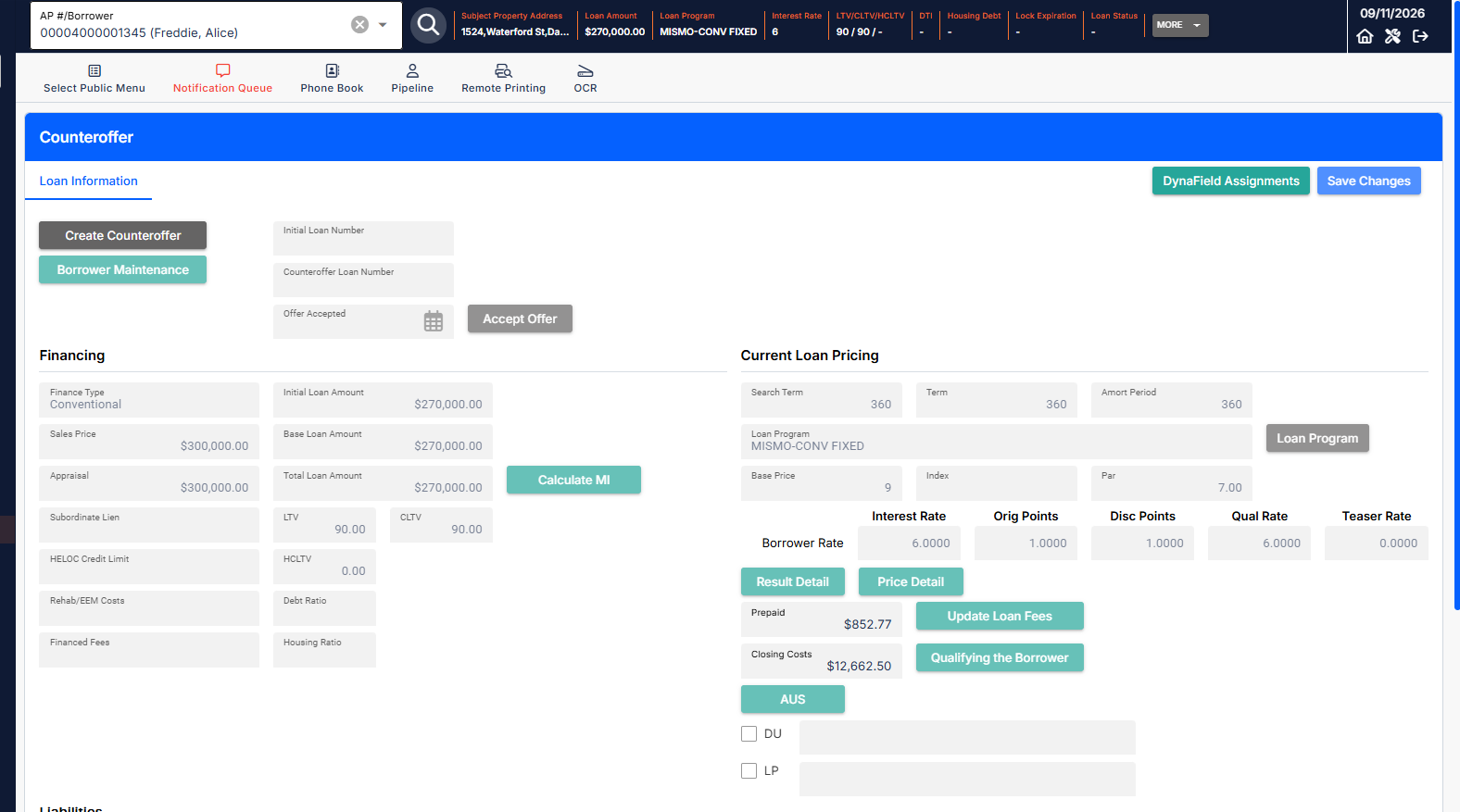Click the DU text field
The height and width of the screenshot is (812, 1460).
tap(967, 738)
